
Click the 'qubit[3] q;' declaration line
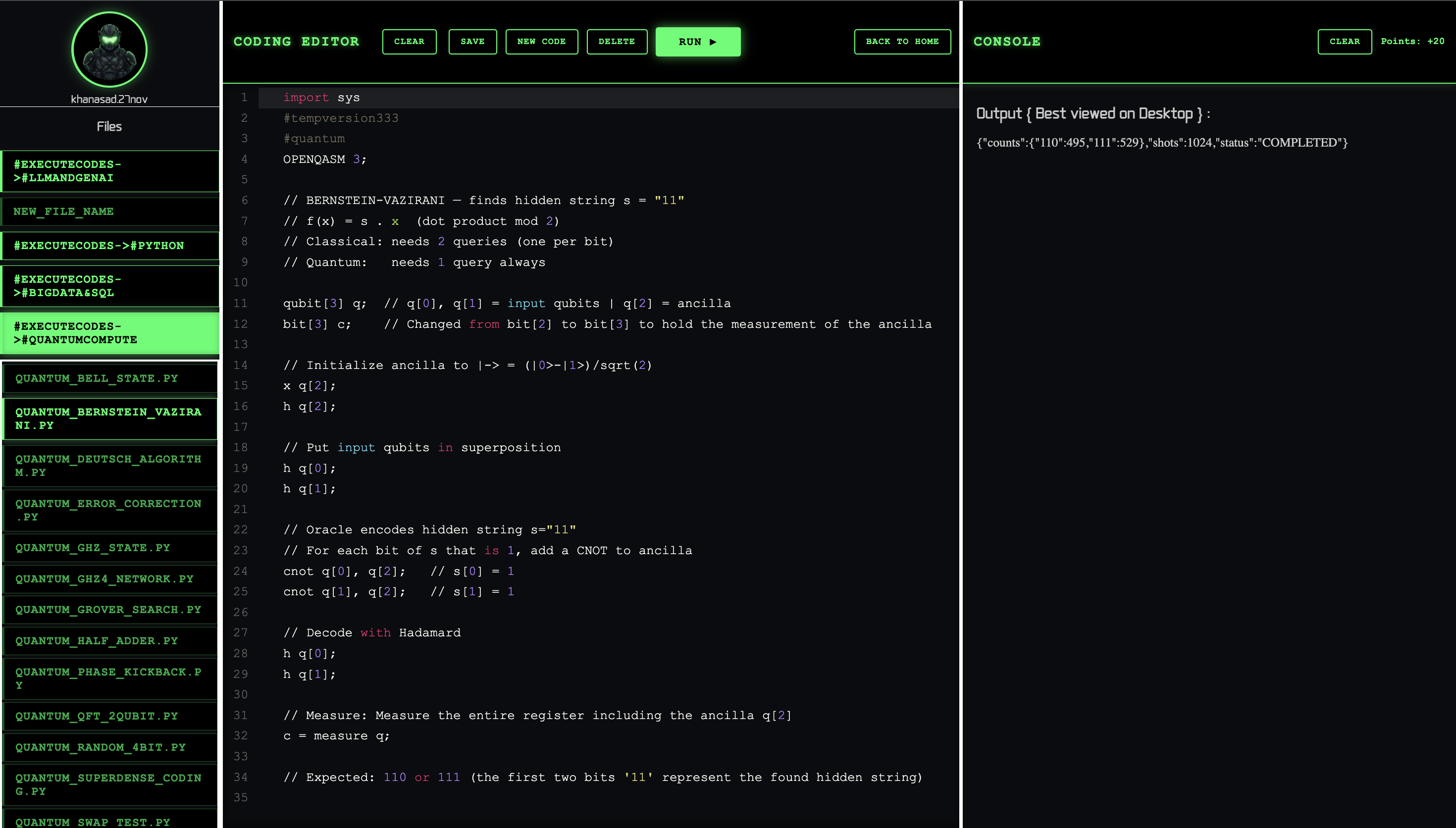325,303
